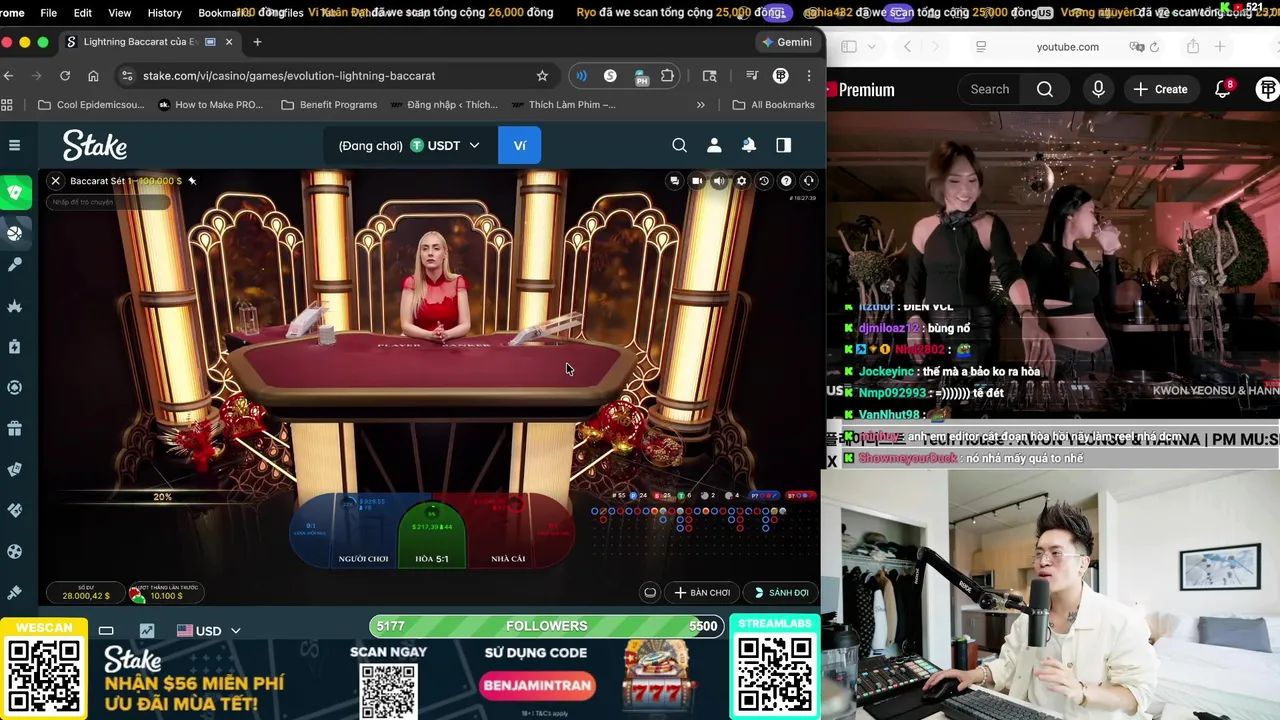Open the game settings gear
The height and width of the screenshot is (720, 1280).
741,181
